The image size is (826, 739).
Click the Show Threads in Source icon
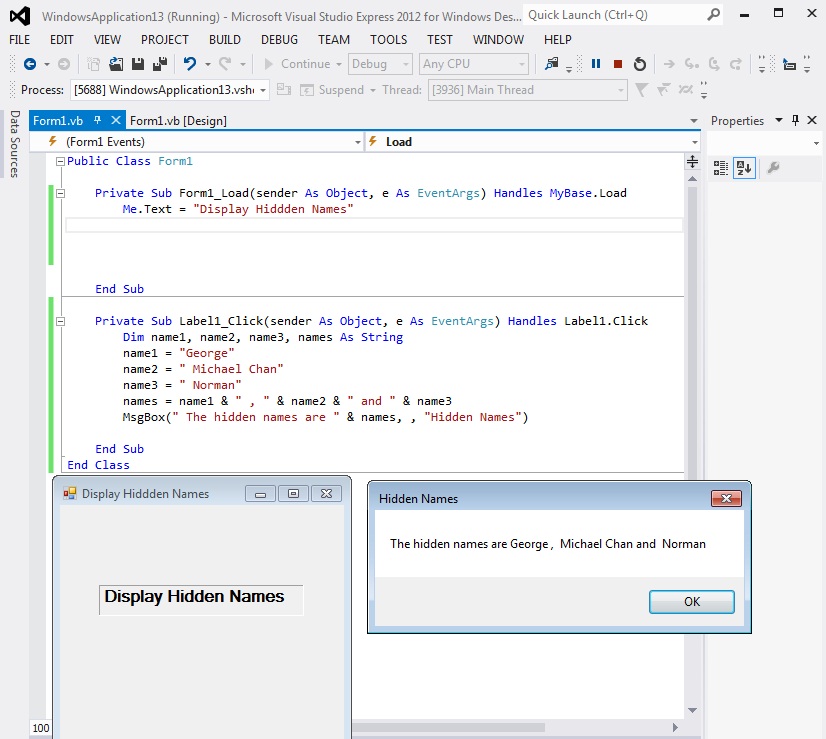685,90
